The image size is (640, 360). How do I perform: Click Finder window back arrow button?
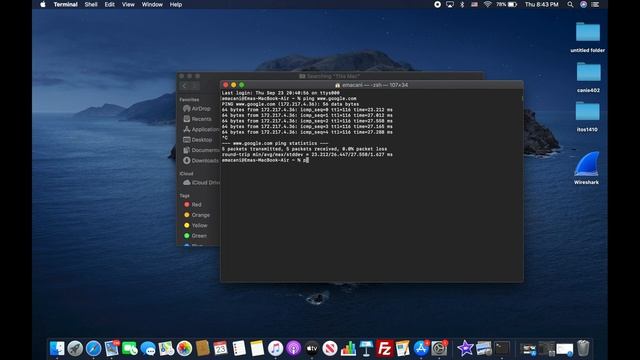(x=184, y=86)
